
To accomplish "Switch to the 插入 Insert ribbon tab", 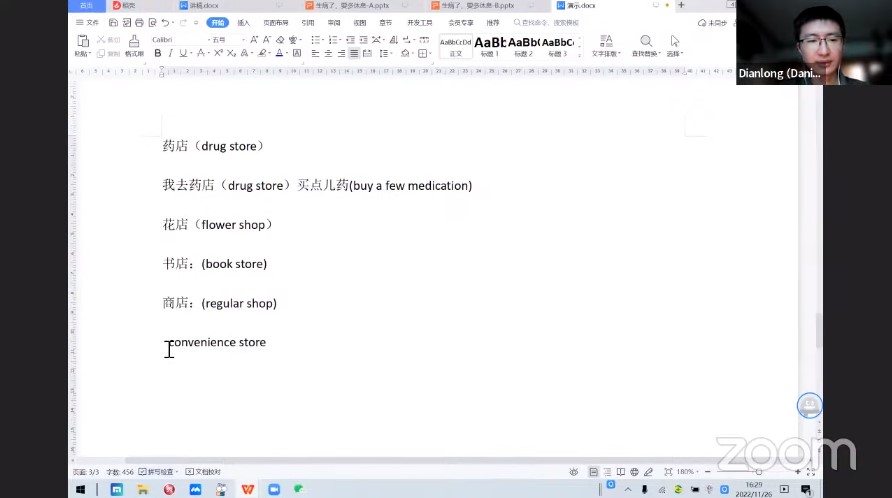I will point(243,23).
